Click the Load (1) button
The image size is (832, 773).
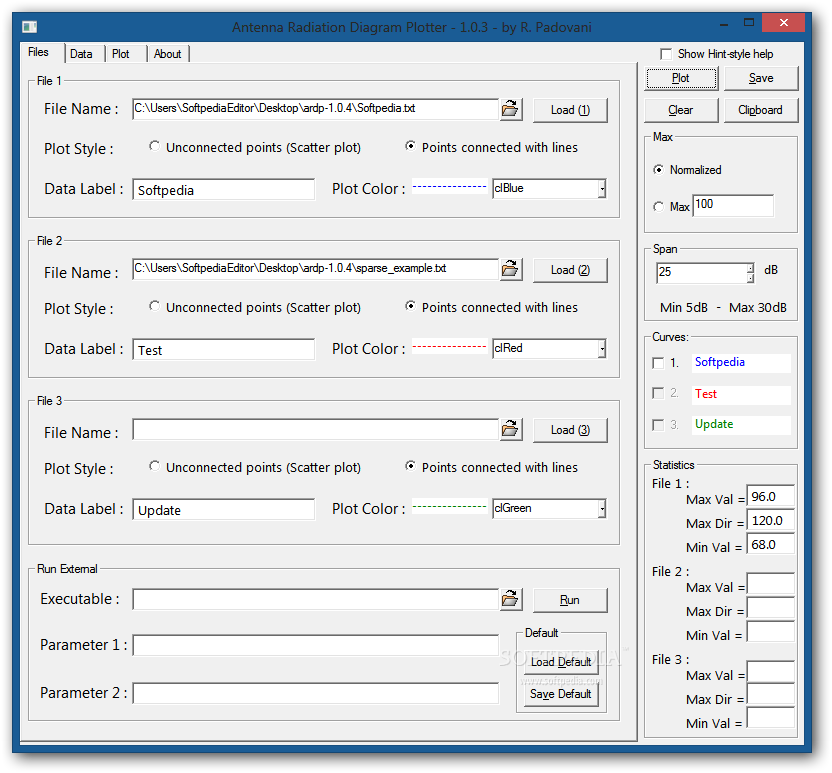(570, 110)
